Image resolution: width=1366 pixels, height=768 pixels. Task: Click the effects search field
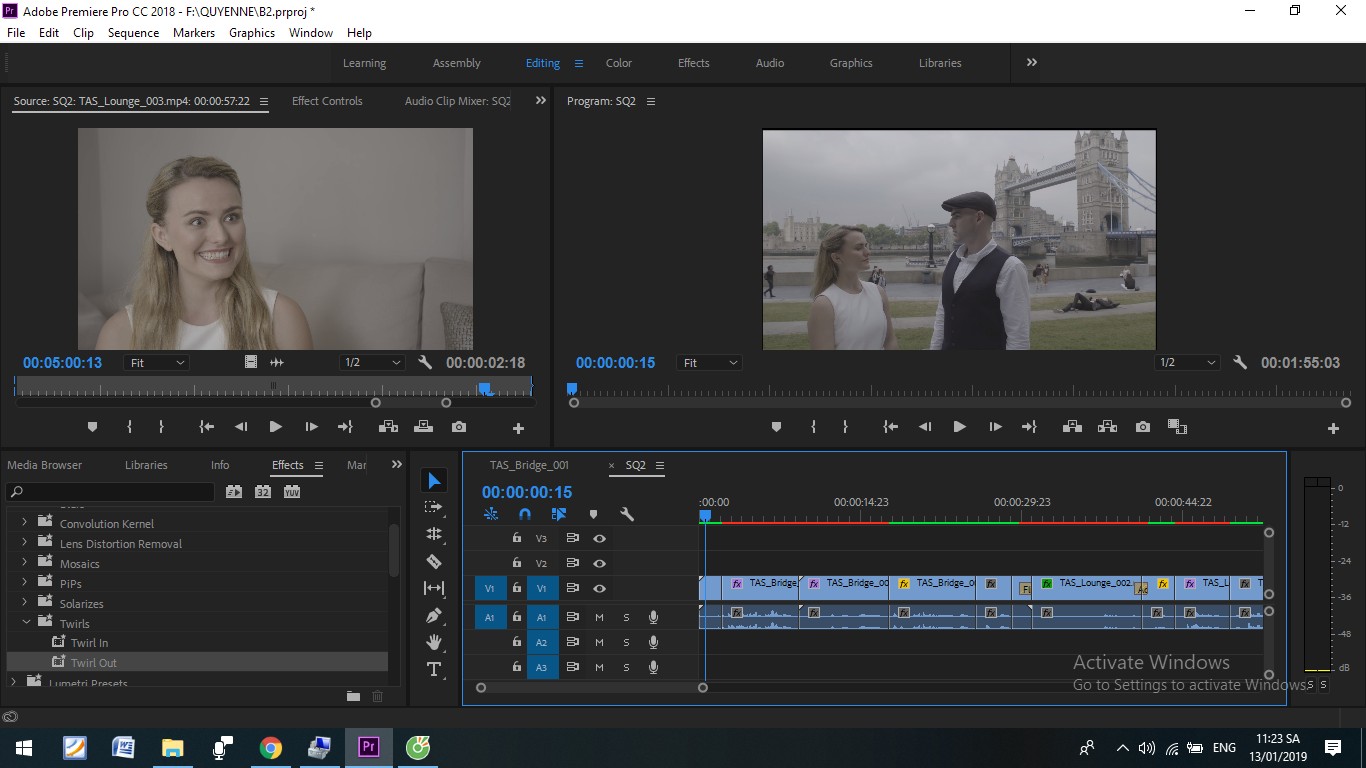pyautogui.click(x=111, y=492)
